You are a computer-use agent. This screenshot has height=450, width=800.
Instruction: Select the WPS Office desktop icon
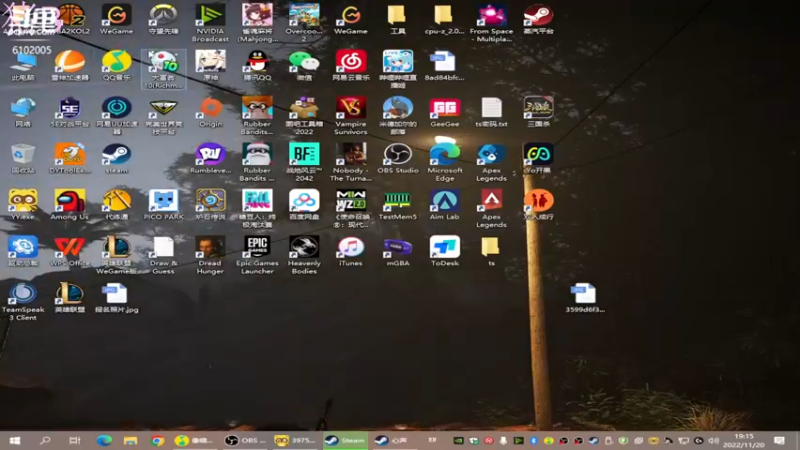[x=69, y=251]
